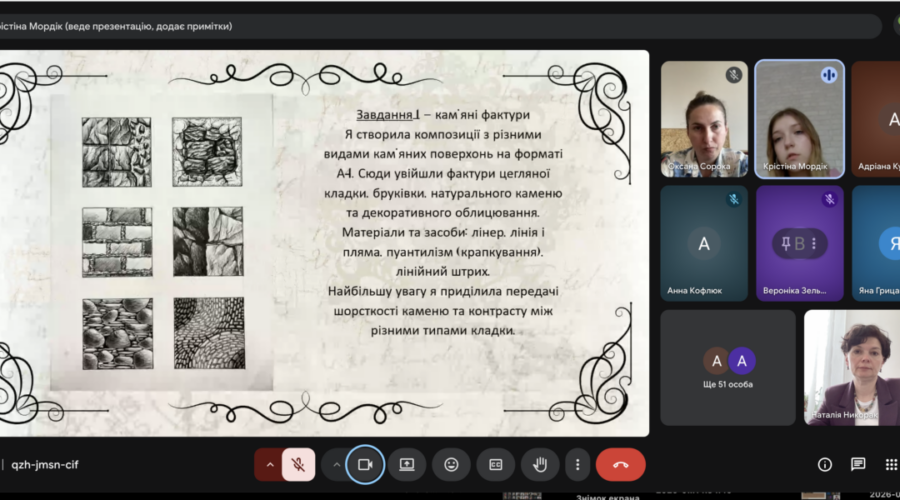The width and height of the screenshot is (900, 500).
Task: Raise your hand with the hand icon
Action: pos(540,464)
